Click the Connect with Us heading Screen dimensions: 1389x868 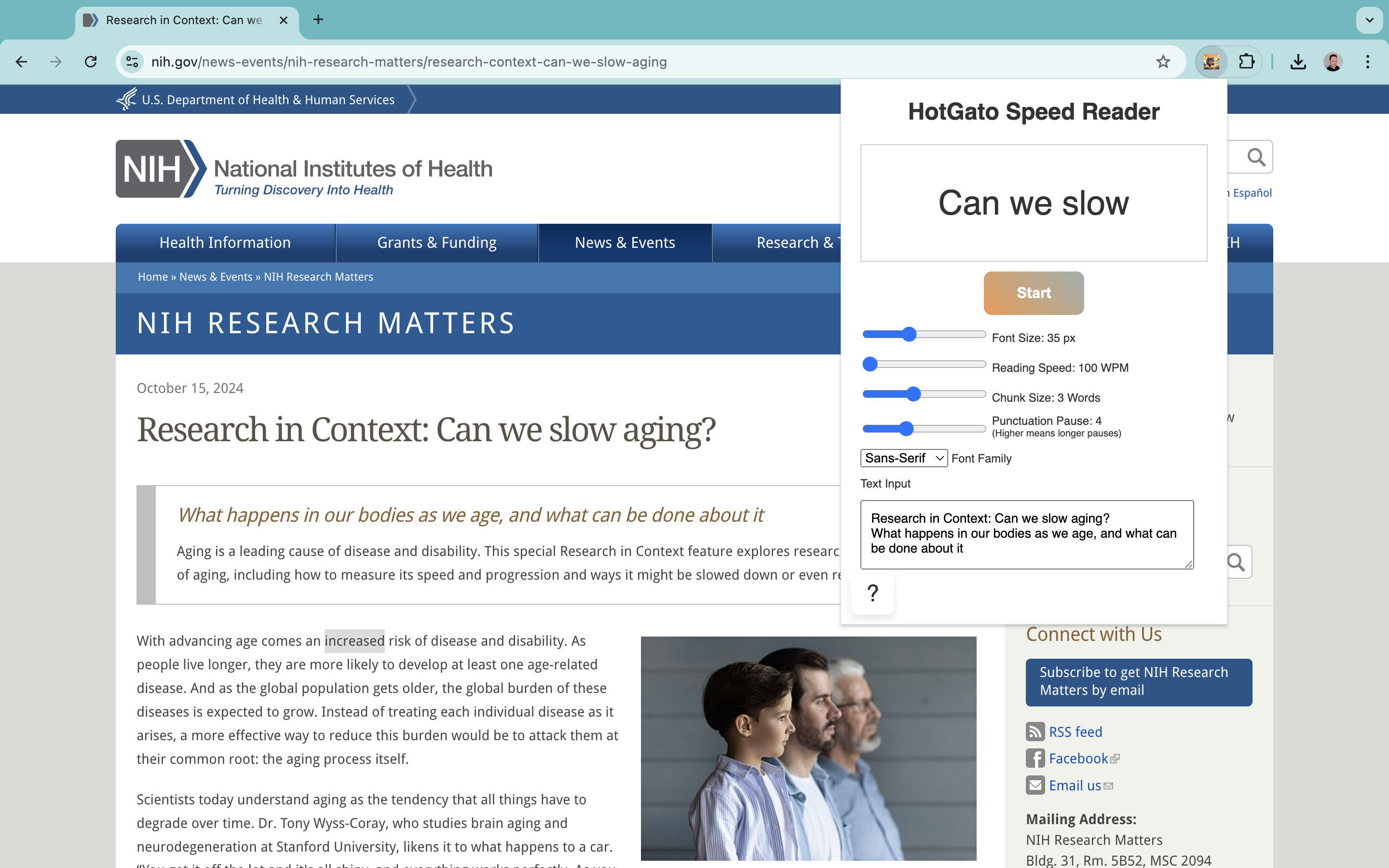(x=1093, y=634)
